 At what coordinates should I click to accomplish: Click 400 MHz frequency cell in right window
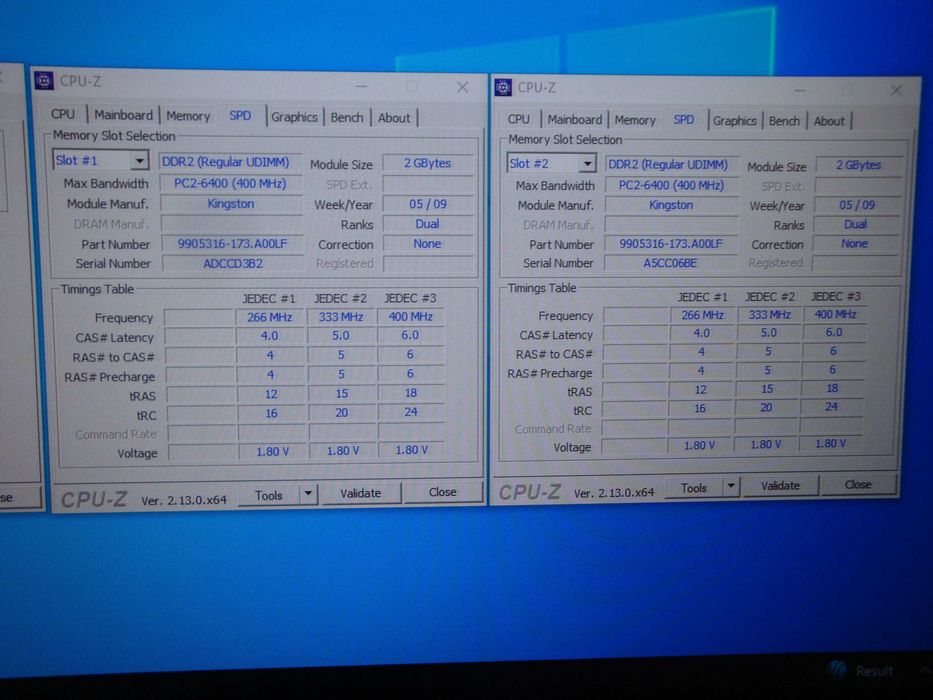click(x=835, y=314)
